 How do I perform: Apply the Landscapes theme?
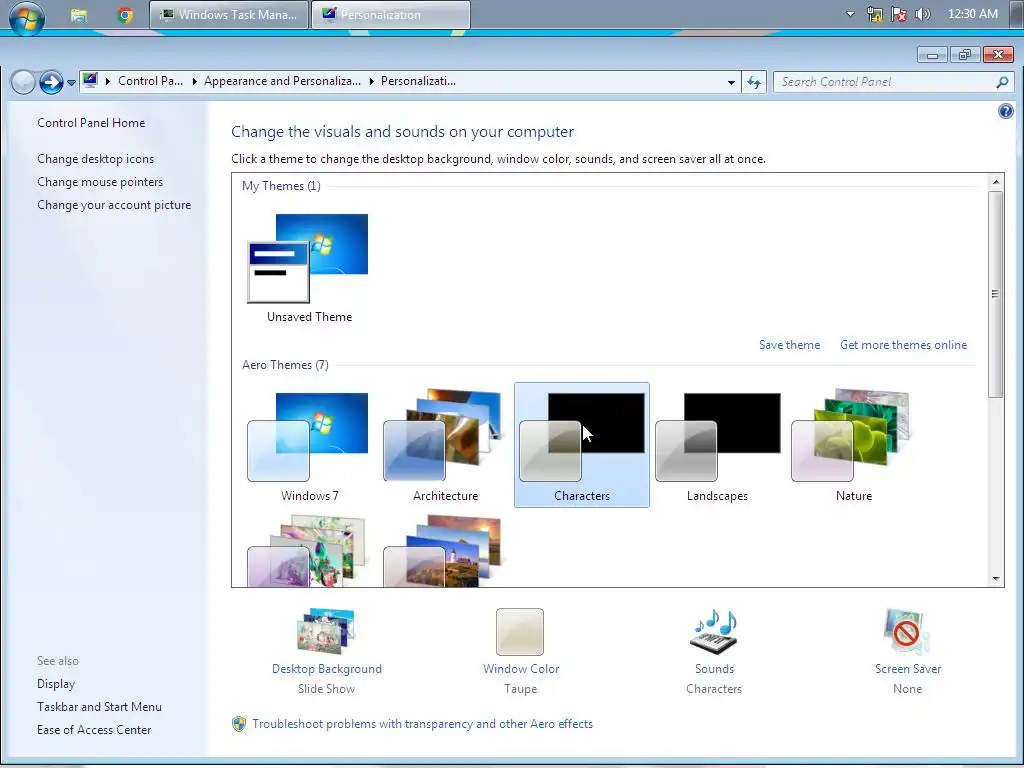717,447
